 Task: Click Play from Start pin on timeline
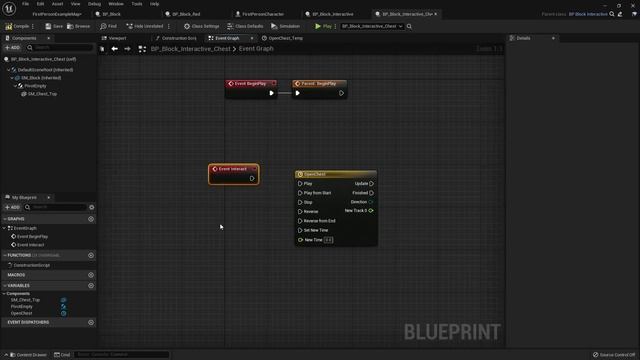tap(300, 193)
